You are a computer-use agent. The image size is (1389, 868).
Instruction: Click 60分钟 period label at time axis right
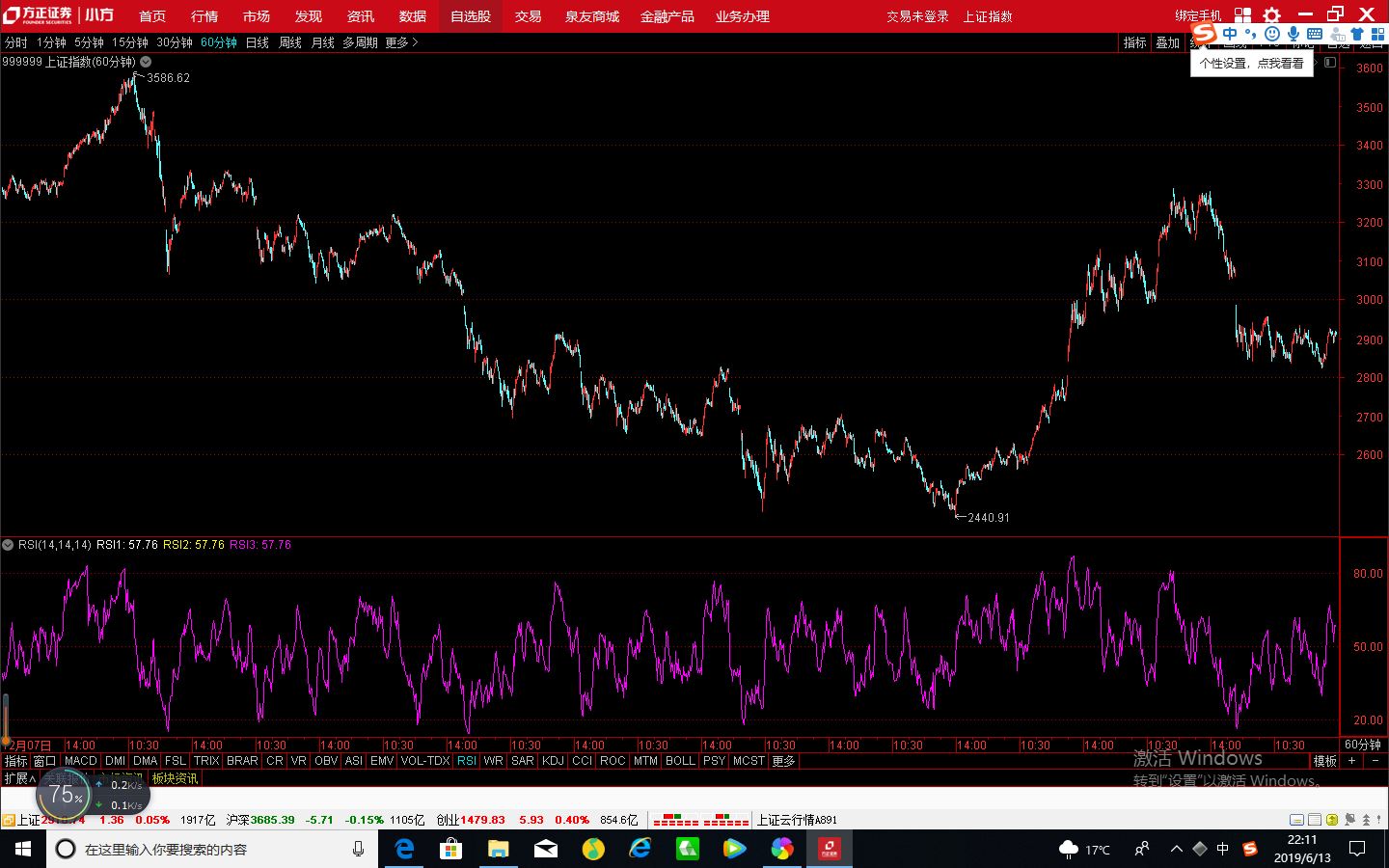[1363, 745]
